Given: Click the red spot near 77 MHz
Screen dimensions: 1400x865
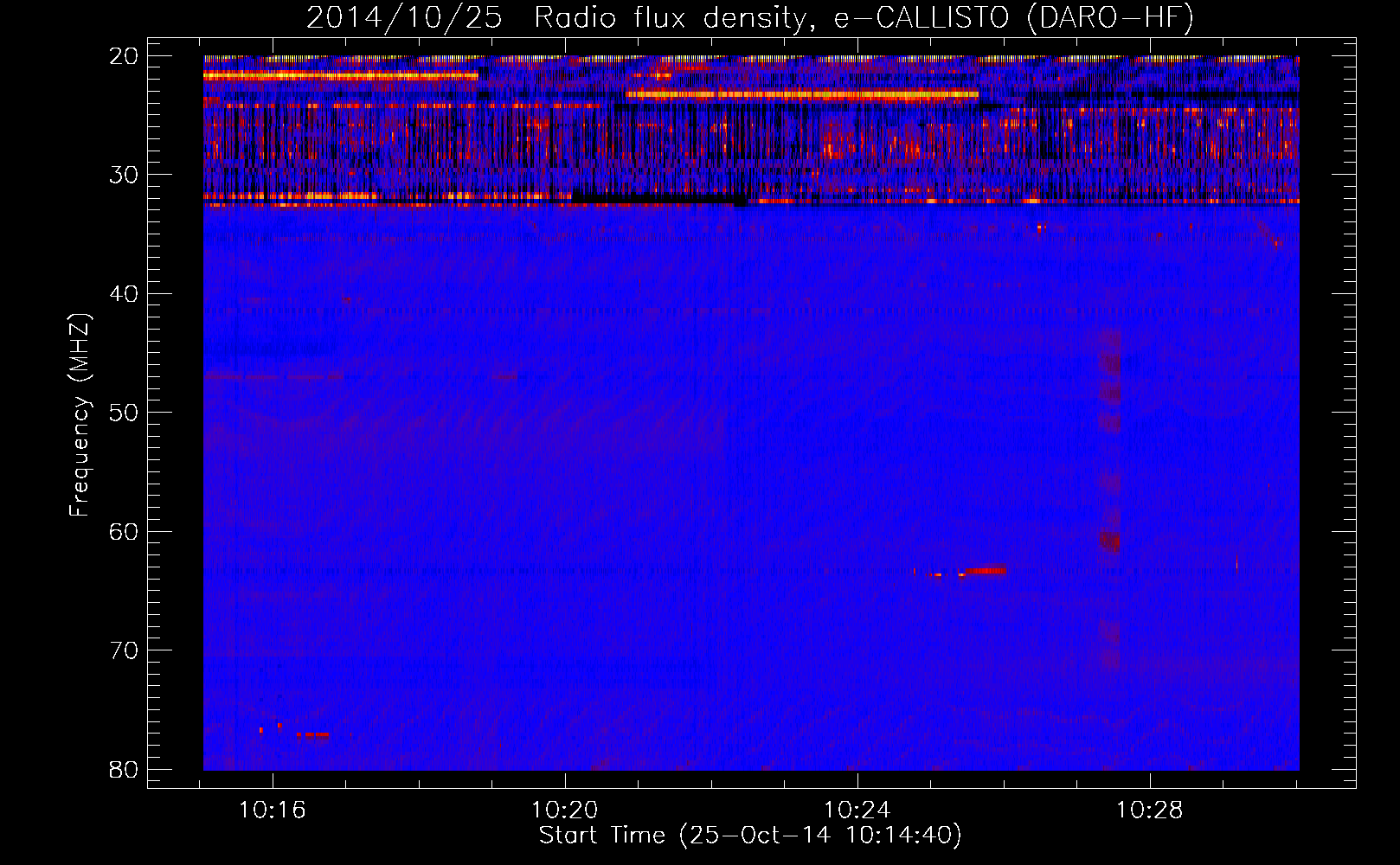Looking at the screenshot, I should (x=312, y=735).
